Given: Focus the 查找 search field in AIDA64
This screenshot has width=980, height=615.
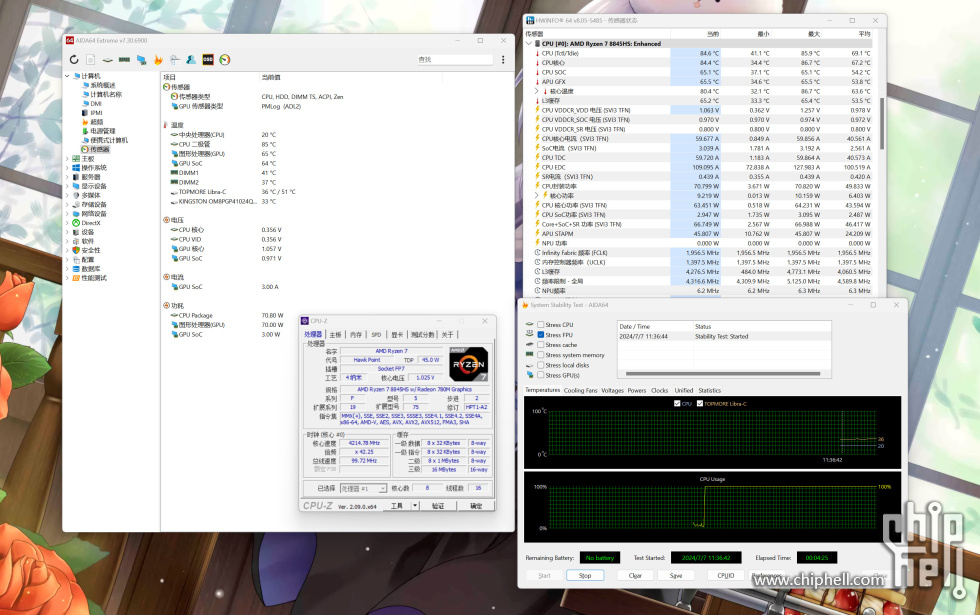Looking at the screenshot, I should pyautogui.click(x=455, y=59).
